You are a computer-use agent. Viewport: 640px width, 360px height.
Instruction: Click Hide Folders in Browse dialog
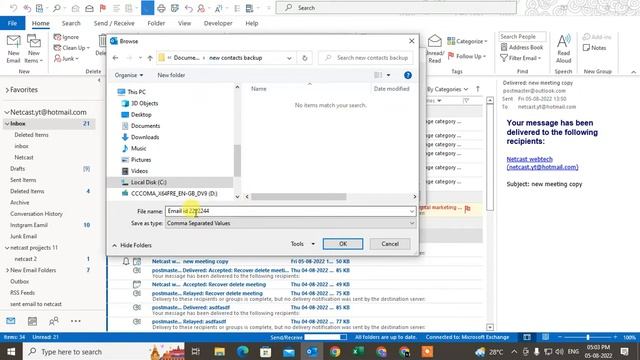pos(132,245)
